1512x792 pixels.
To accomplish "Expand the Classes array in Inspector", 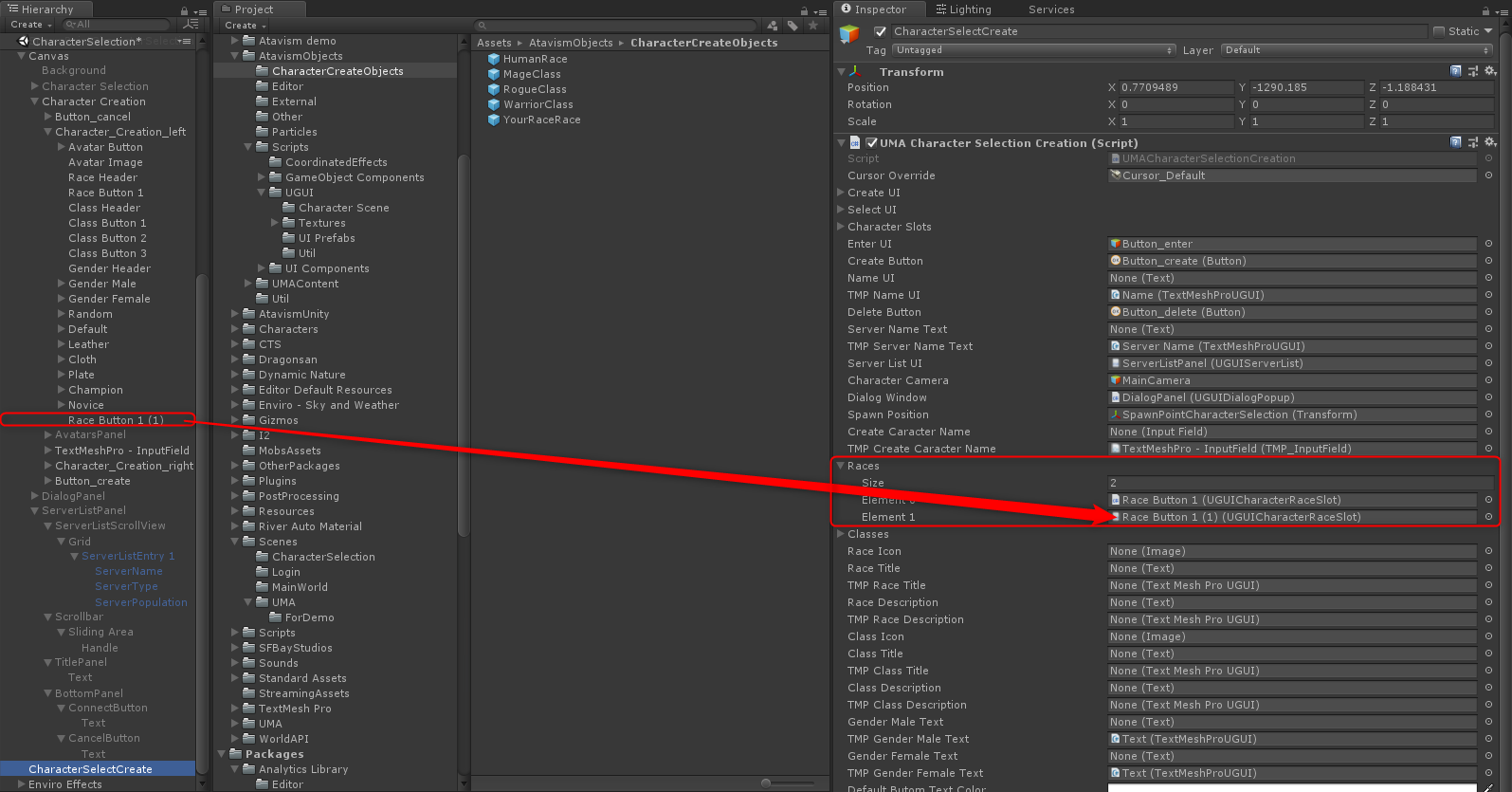I will [841, 534].
